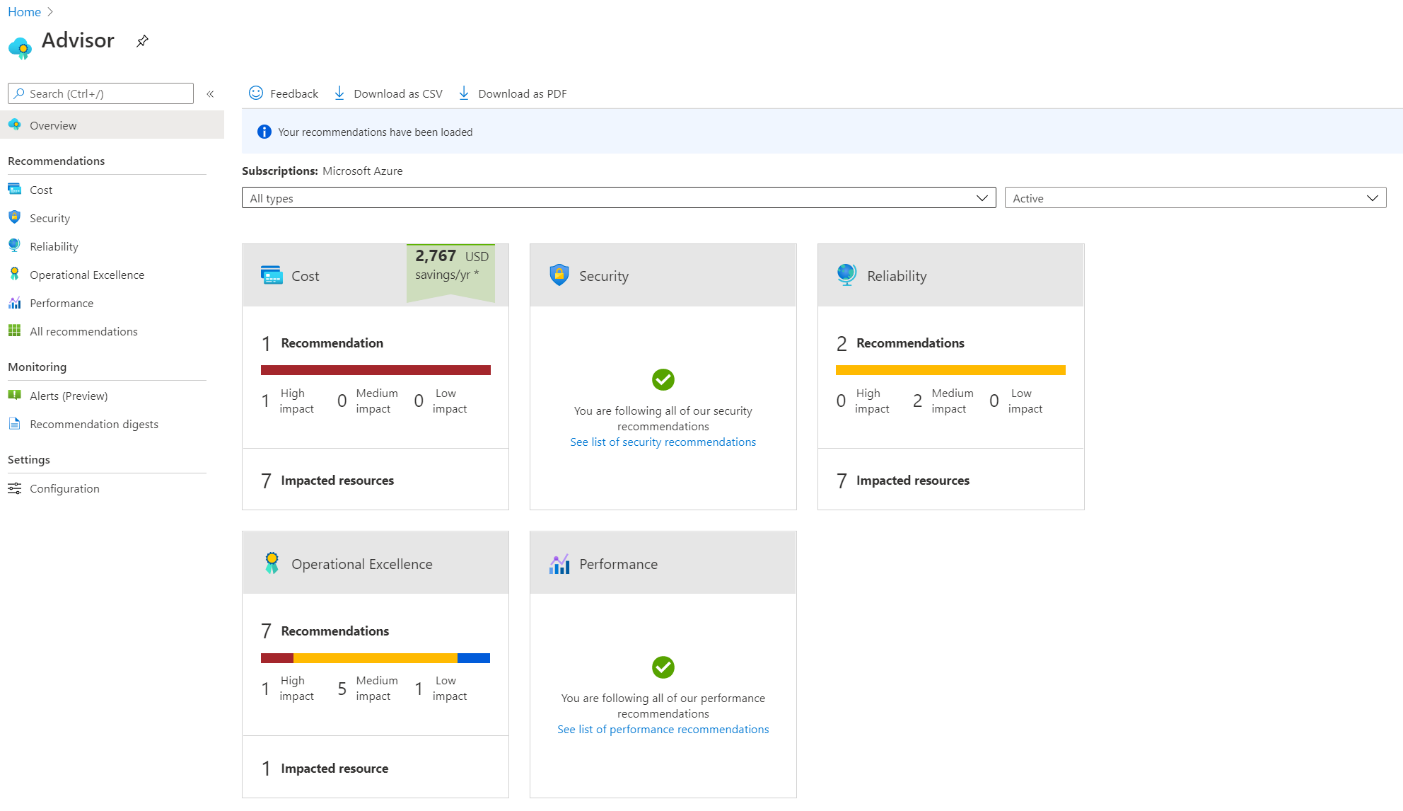Open Performance chart icon in sidebar
The height and width of the screenshot is (811, 1403).
(14, 303)
